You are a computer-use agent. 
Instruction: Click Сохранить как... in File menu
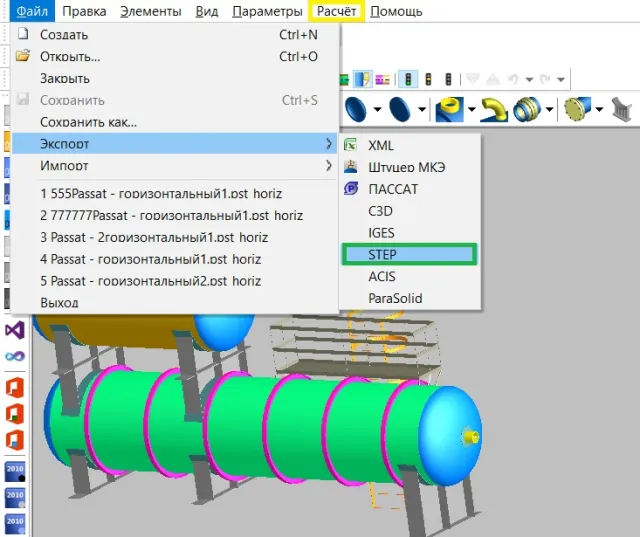coord(88,122)
